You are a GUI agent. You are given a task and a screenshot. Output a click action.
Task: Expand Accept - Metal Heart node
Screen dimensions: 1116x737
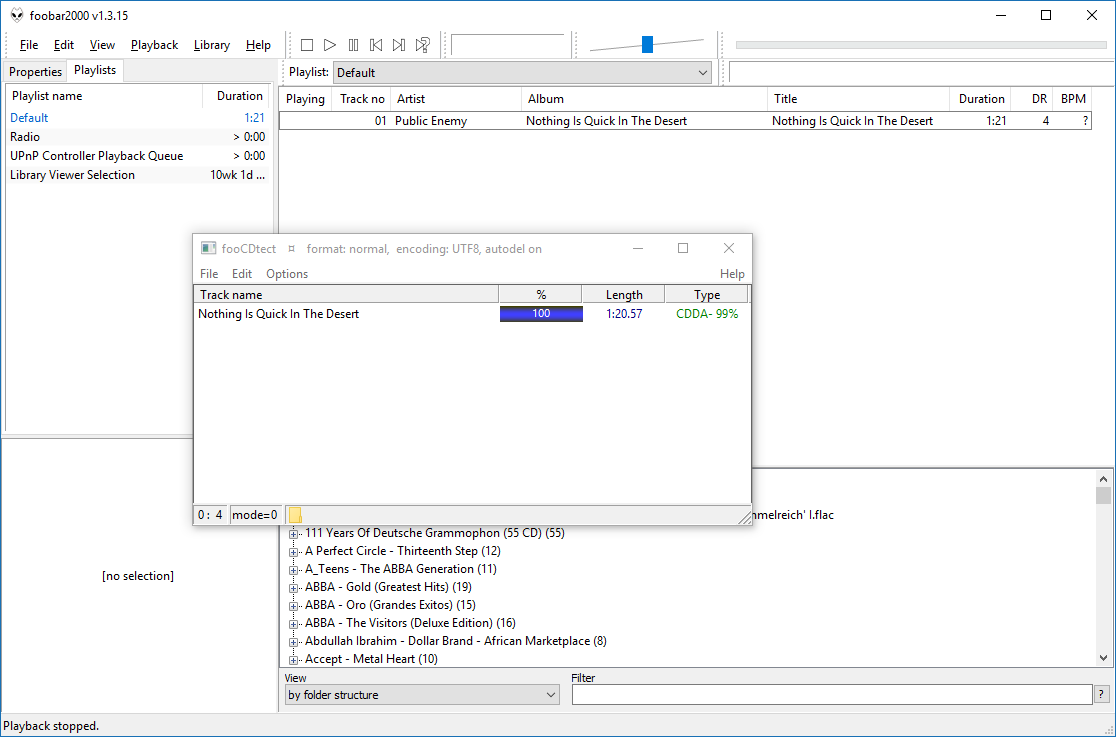pos(293,660)
